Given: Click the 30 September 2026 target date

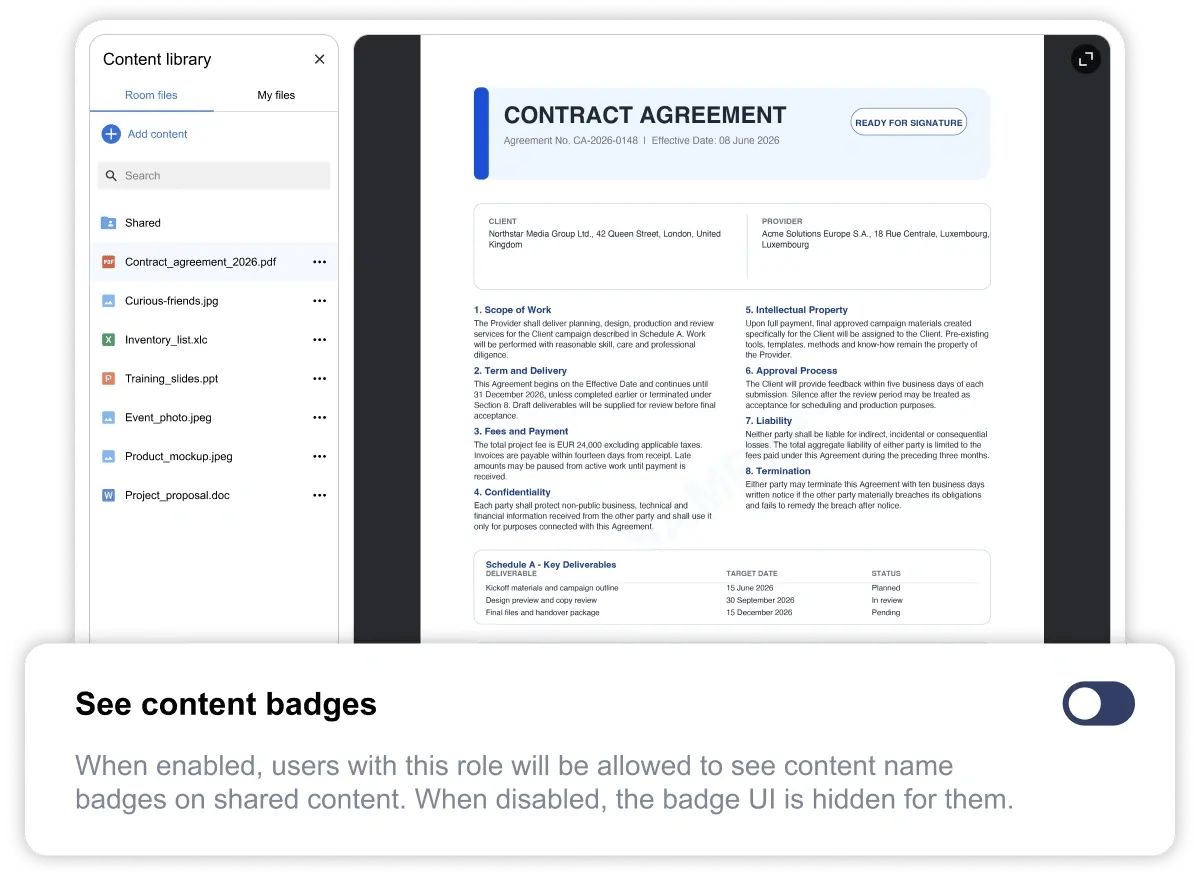Looking at the screenshot, I should tap(762, 600).
